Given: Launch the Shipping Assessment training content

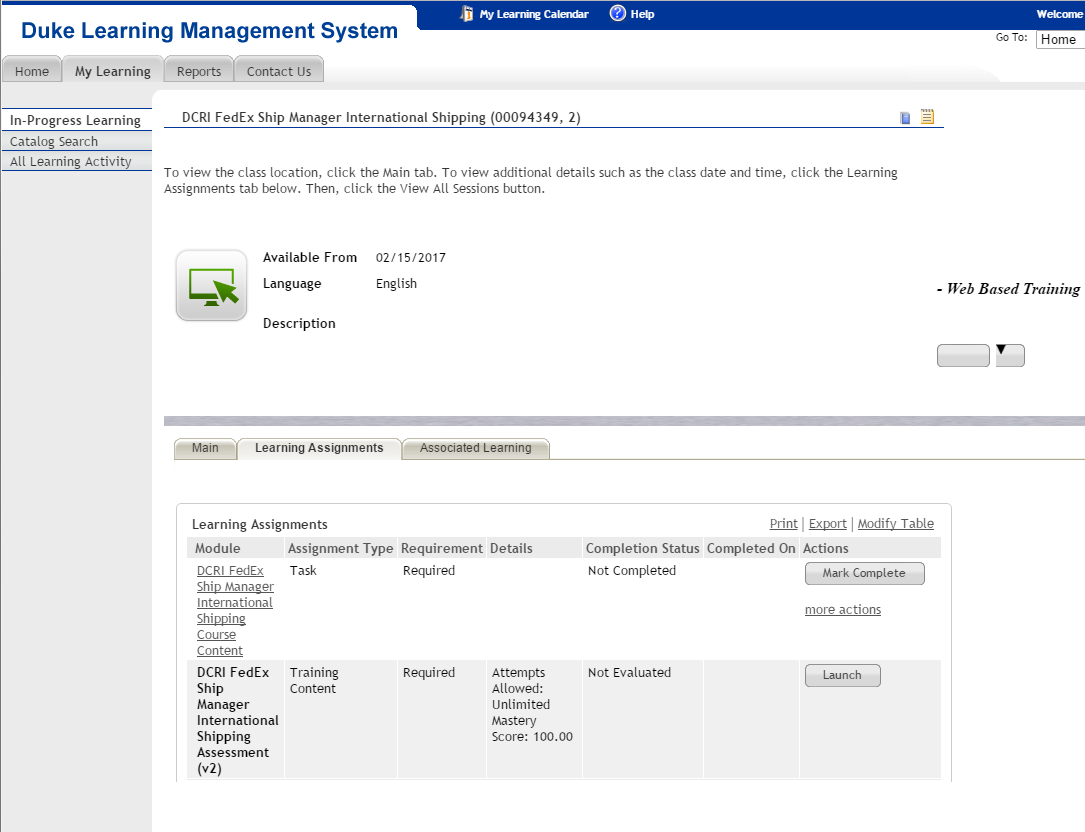Looking at the screenshot, I should click(x=842, y=675).
